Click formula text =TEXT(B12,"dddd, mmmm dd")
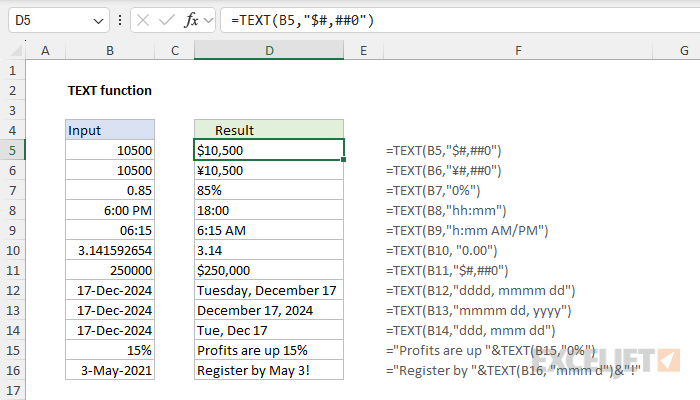 click(x=480, y=291)
